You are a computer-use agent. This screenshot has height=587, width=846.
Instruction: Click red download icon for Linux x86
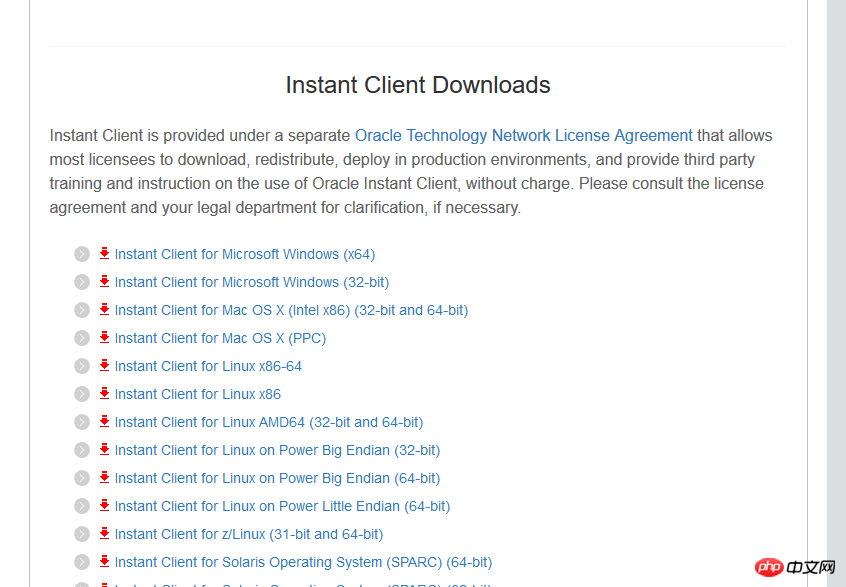(x=105, y=393)
